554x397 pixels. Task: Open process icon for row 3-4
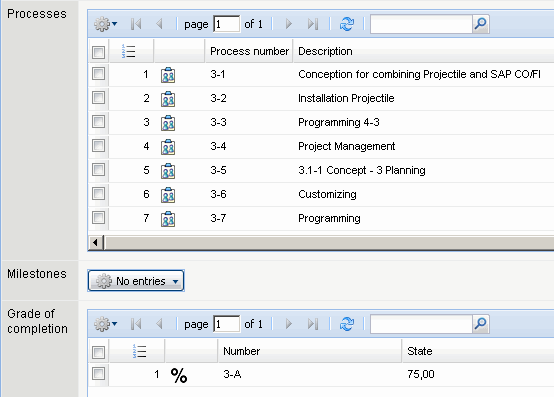168,147
